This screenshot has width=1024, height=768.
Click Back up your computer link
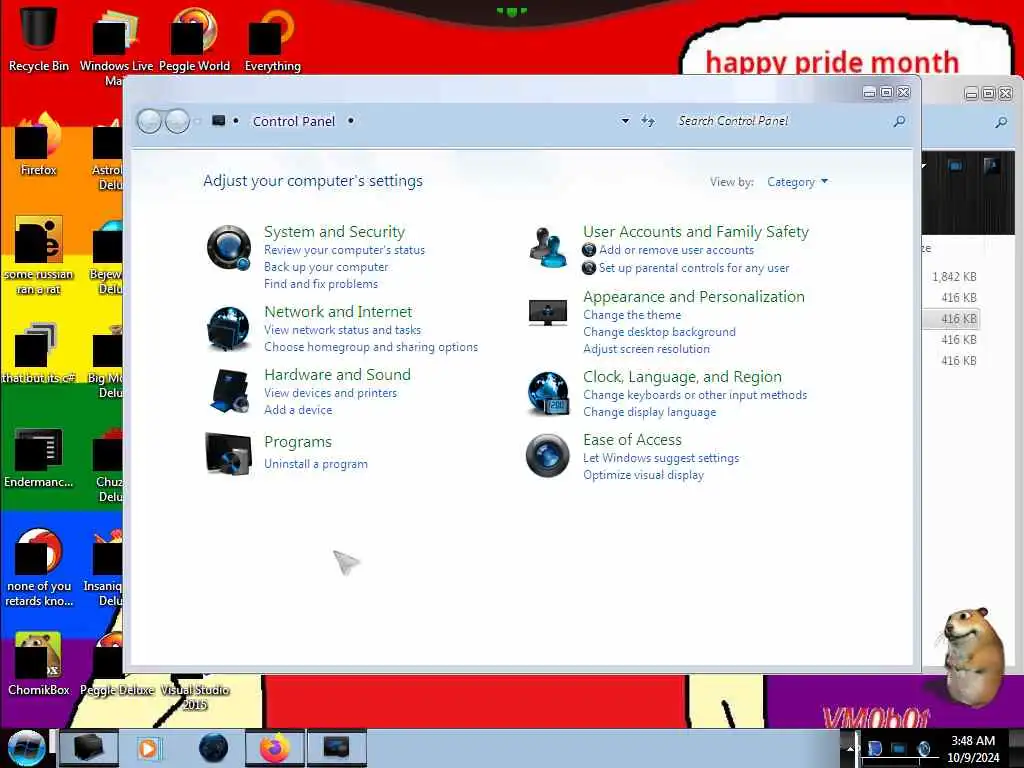tap(326, 267)
